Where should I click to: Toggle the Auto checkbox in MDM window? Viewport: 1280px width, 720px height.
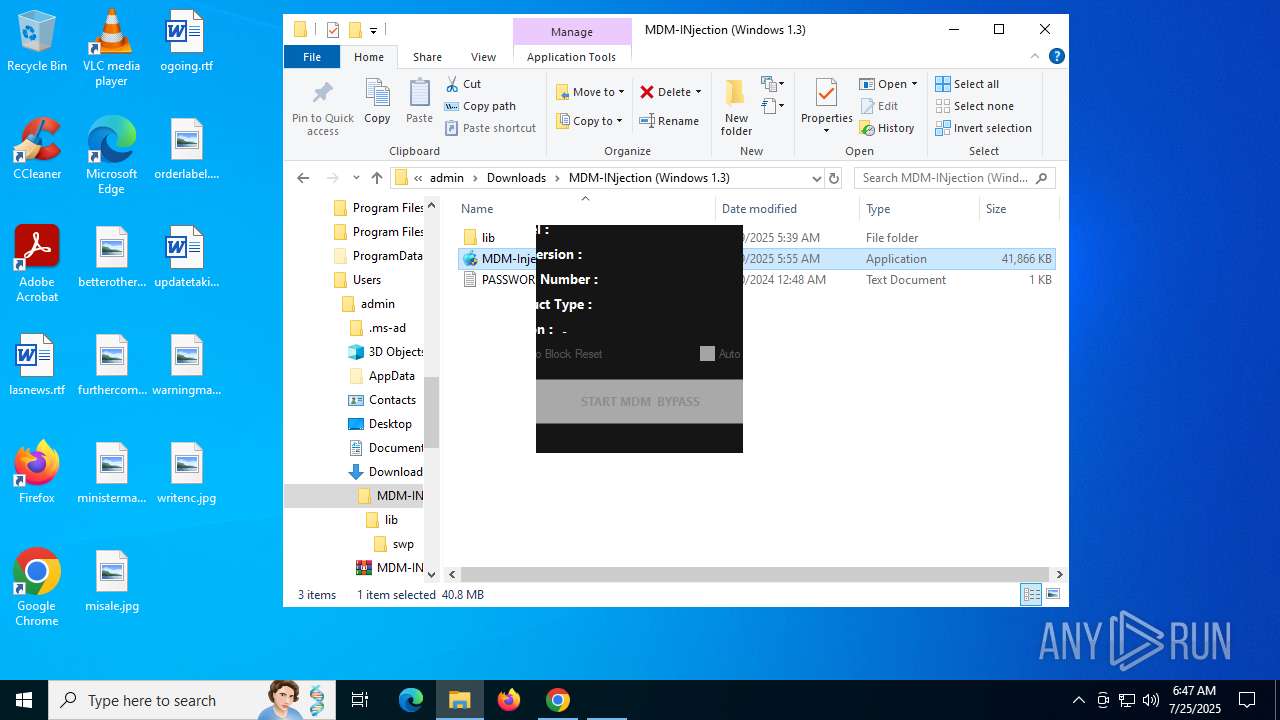tap(707, 354)
